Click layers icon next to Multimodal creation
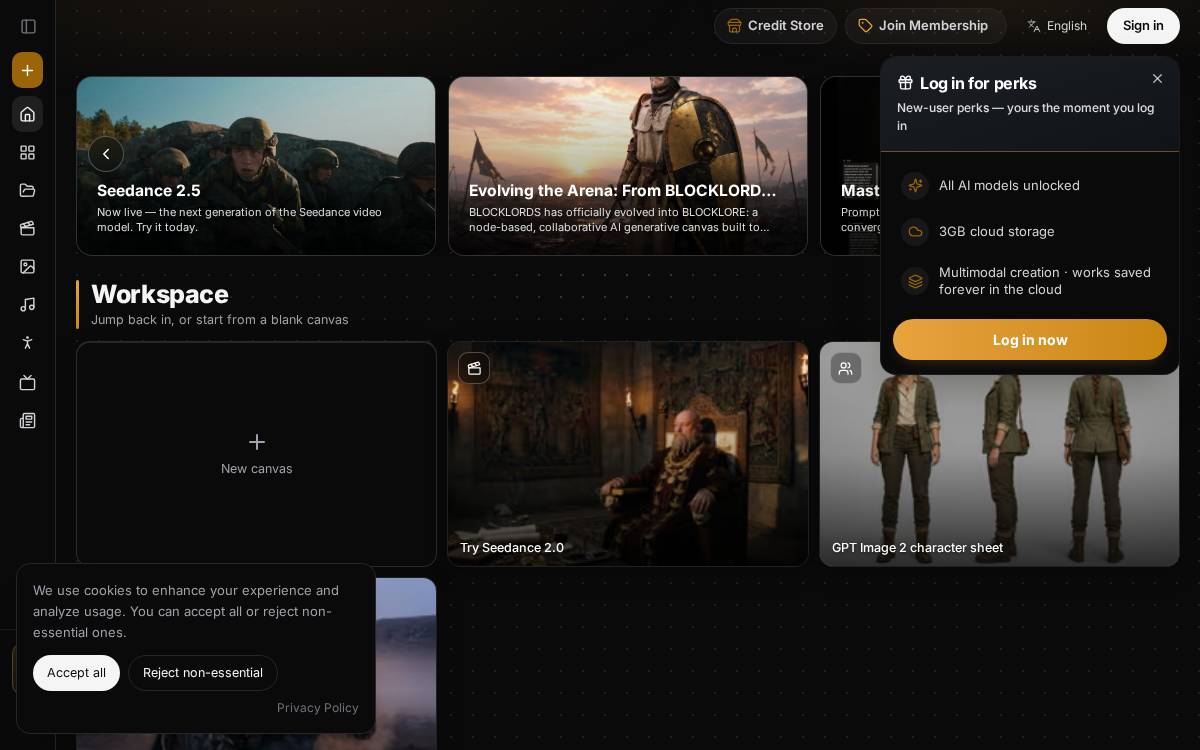The width and height of the screenshot is (1200, 750). click(x=915, y=281)
